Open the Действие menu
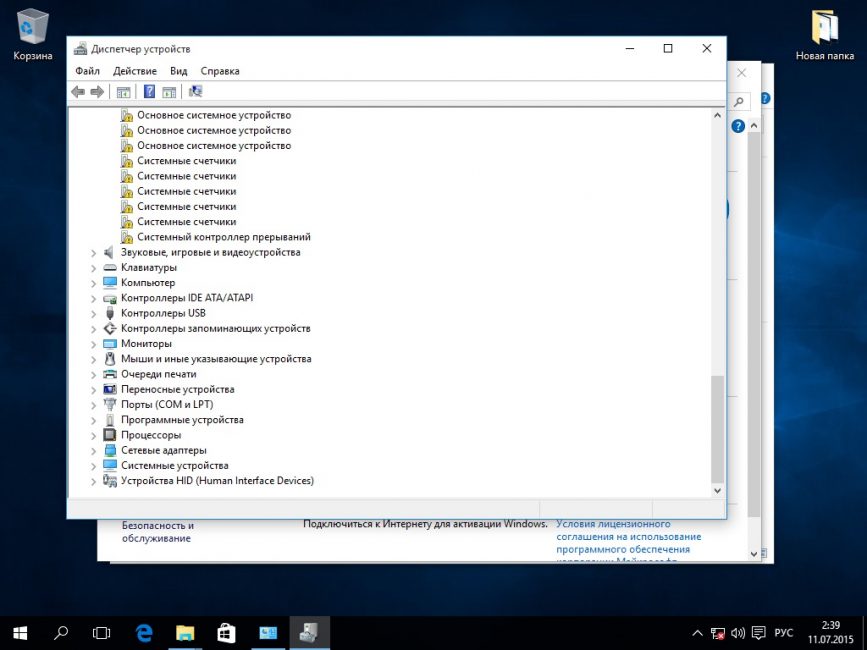The image size is (867, 650). 135,71
